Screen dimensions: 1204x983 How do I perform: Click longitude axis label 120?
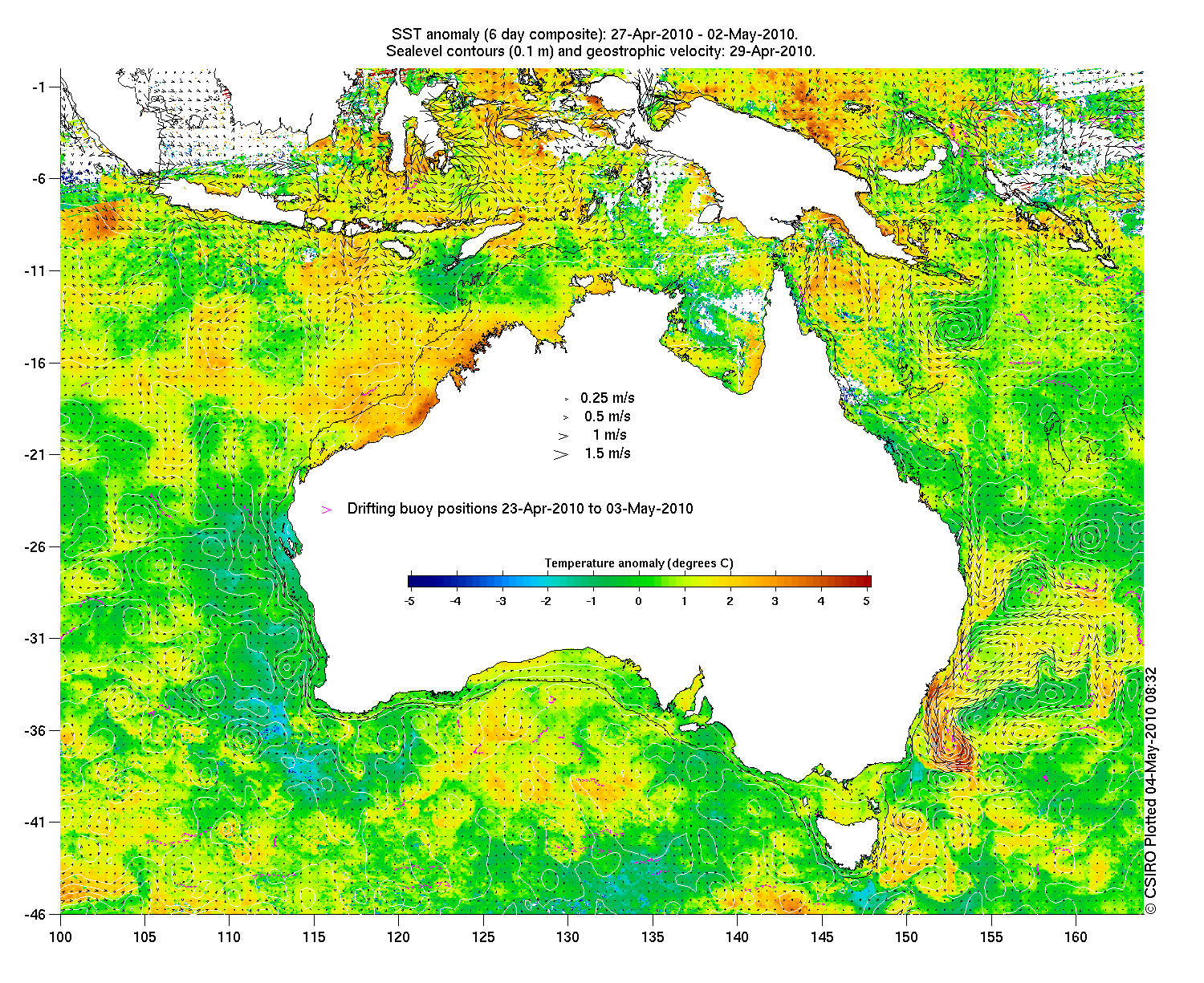(x=399, y=936)
